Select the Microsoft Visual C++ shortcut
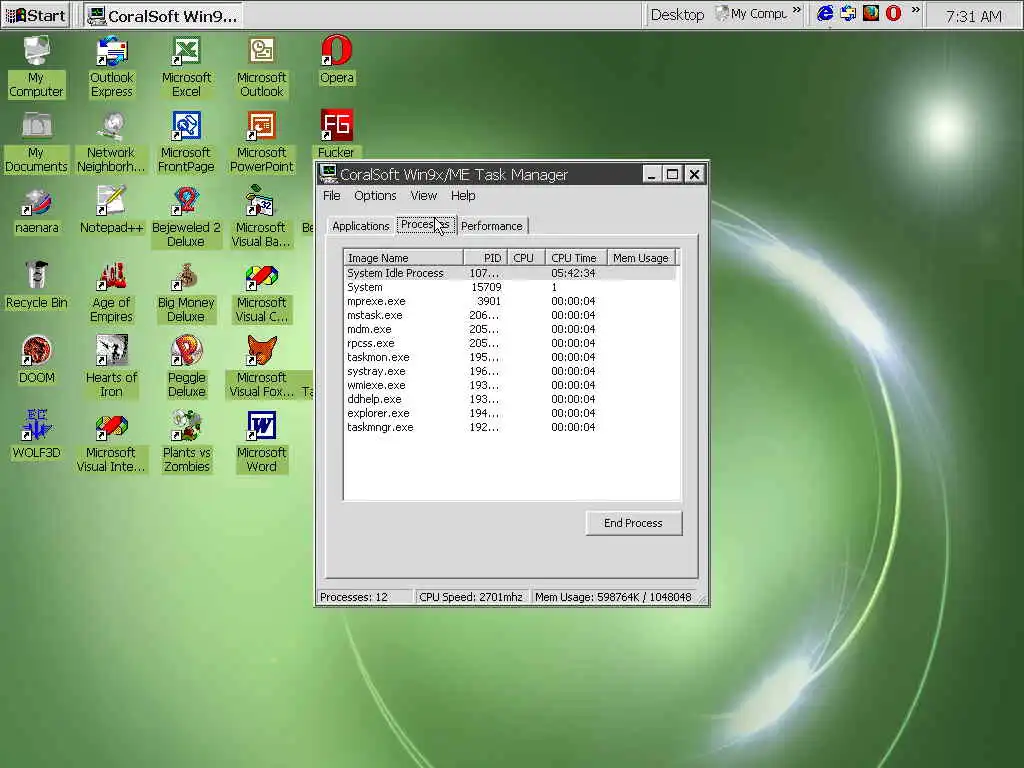The height and width of the screenshot is (768, 1024). pyautogui.click(x=261, y=292)
